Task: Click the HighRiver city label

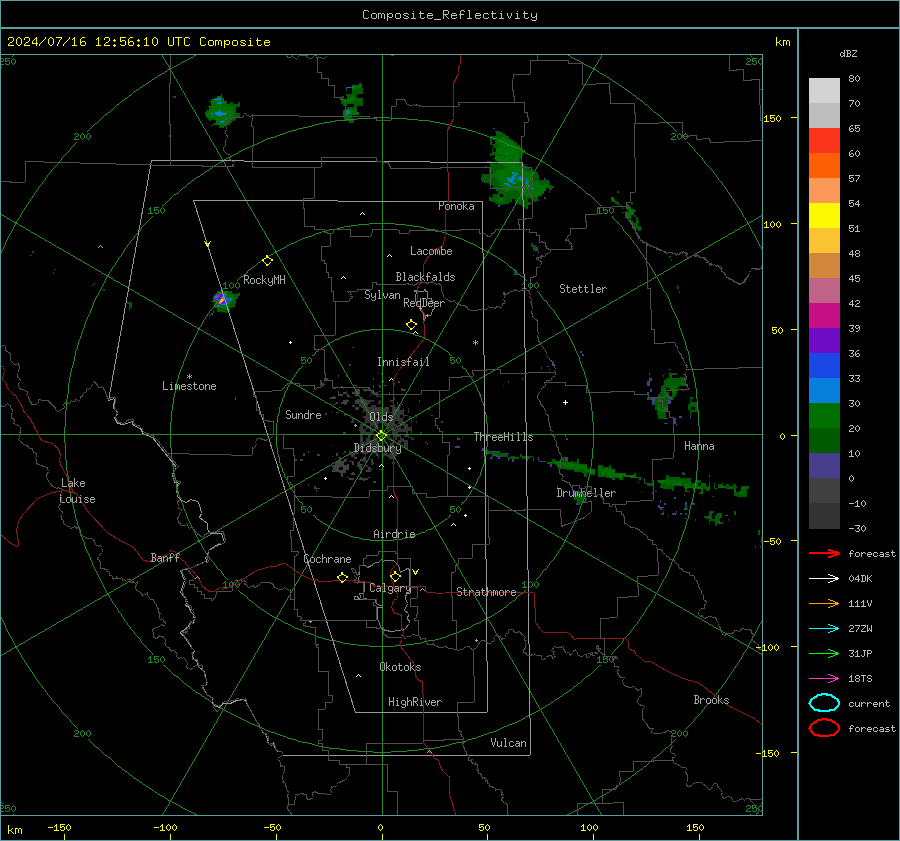Action: (x=415, y=702)
